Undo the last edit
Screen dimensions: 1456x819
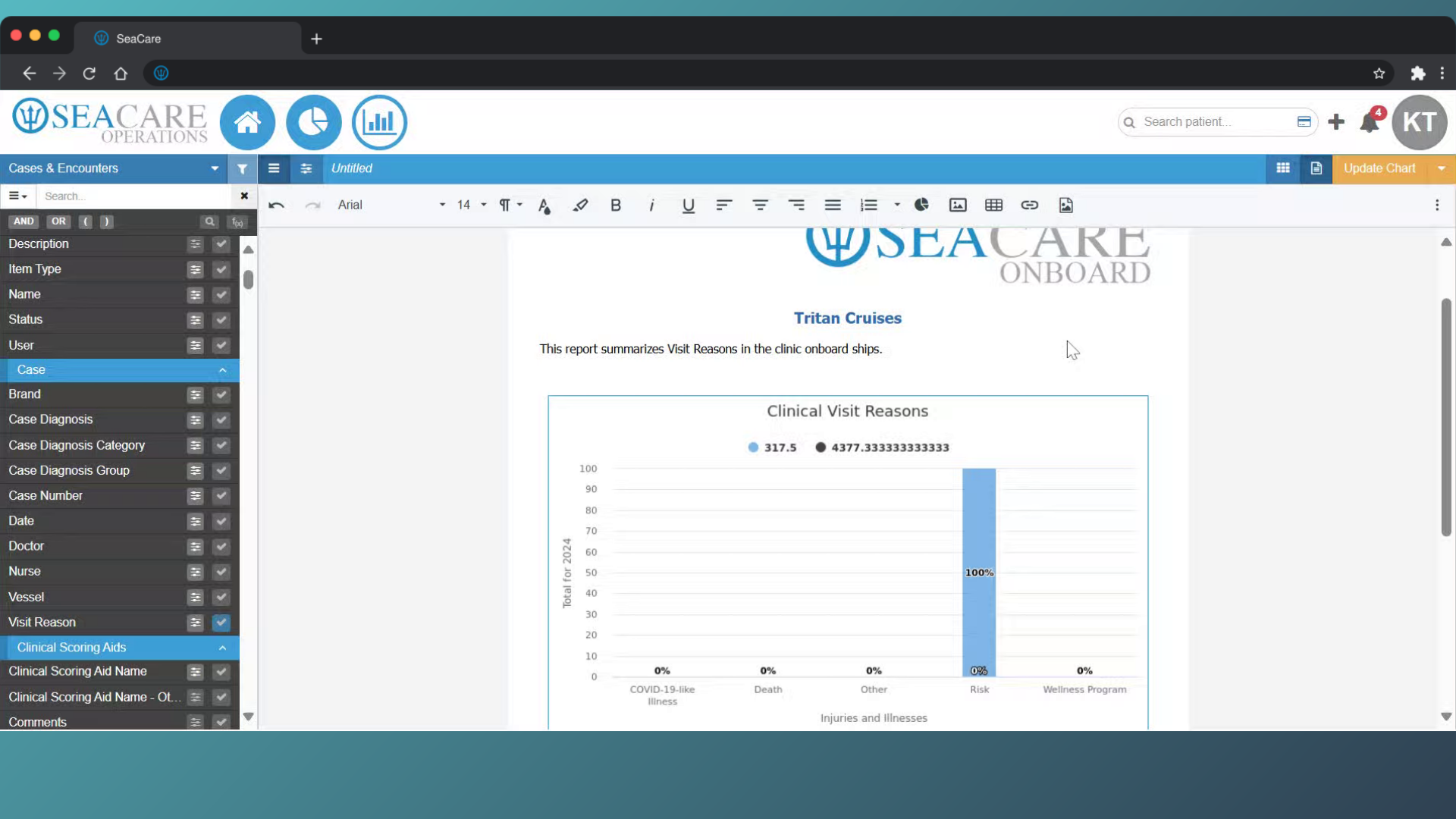276,206
